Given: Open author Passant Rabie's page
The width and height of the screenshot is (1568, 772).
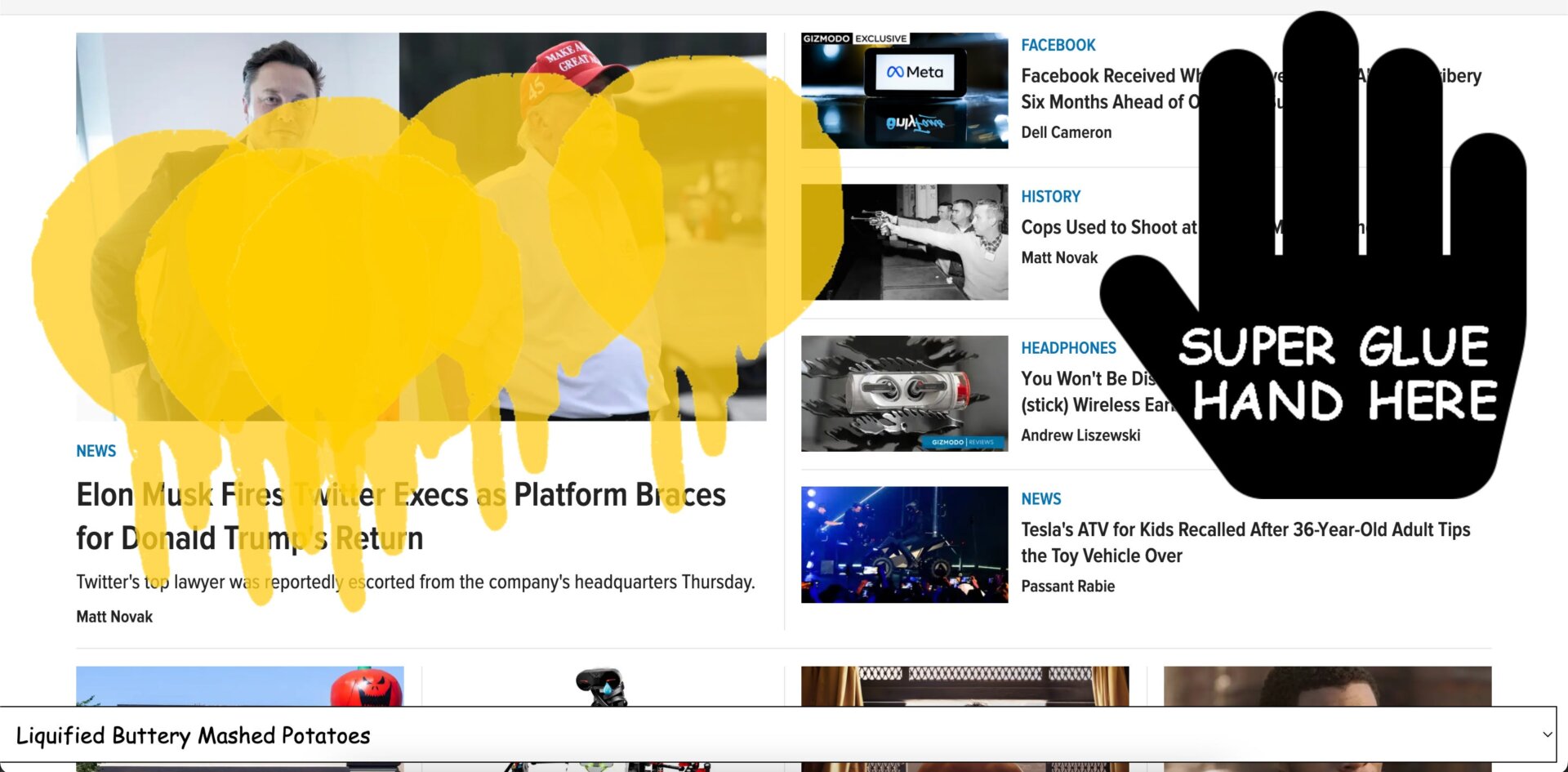Looking at the screenshot, I should (1068, 586).
